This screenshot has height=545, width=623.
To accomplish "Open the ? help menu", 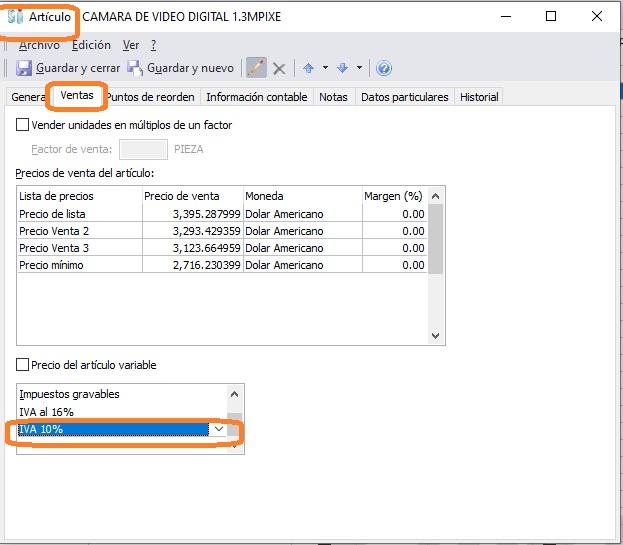I will (x=153, y=45).
